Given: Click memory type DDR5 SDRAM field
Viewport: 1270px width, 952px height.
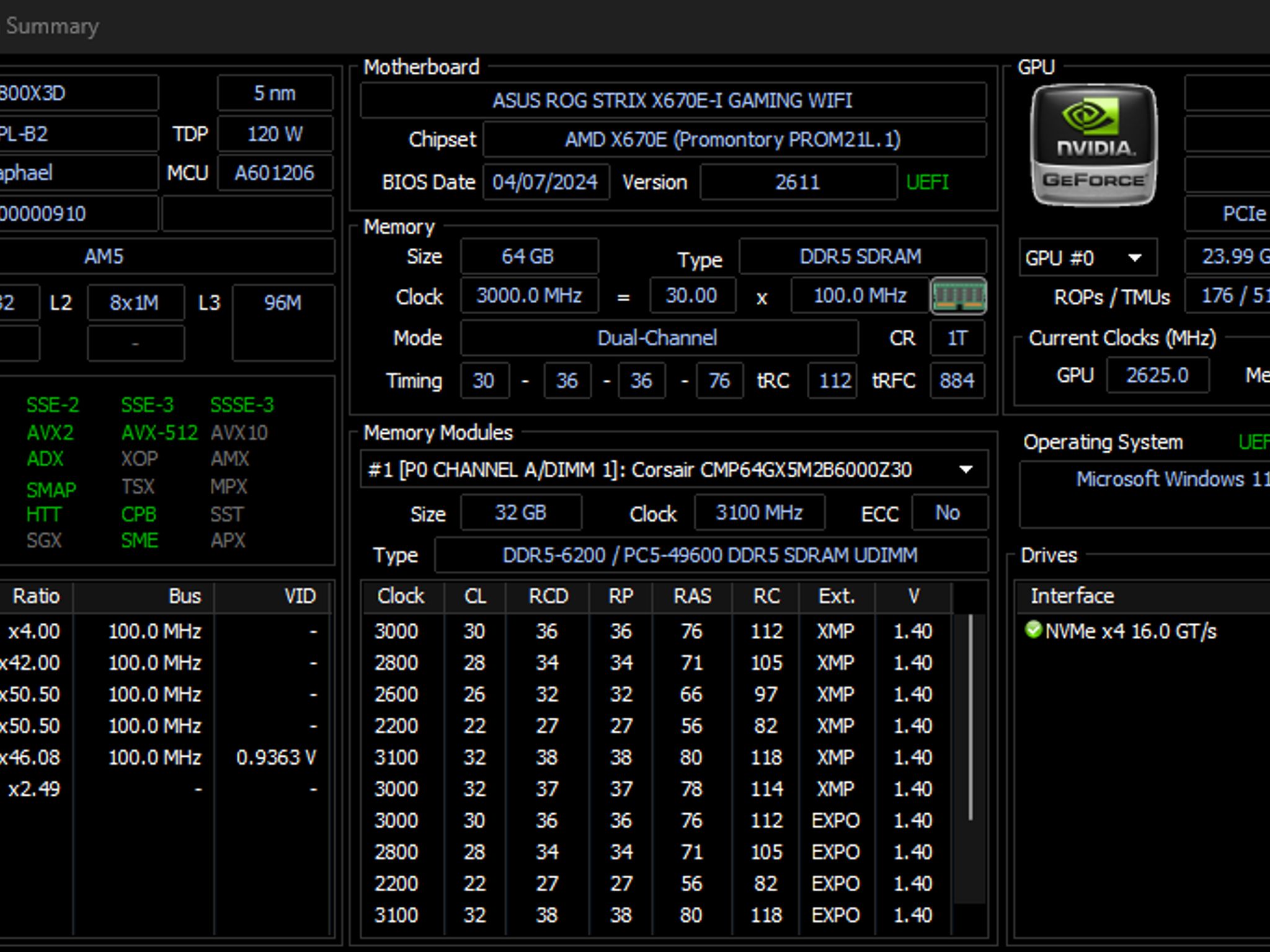Looking at the screenshot, I should 862,256.
